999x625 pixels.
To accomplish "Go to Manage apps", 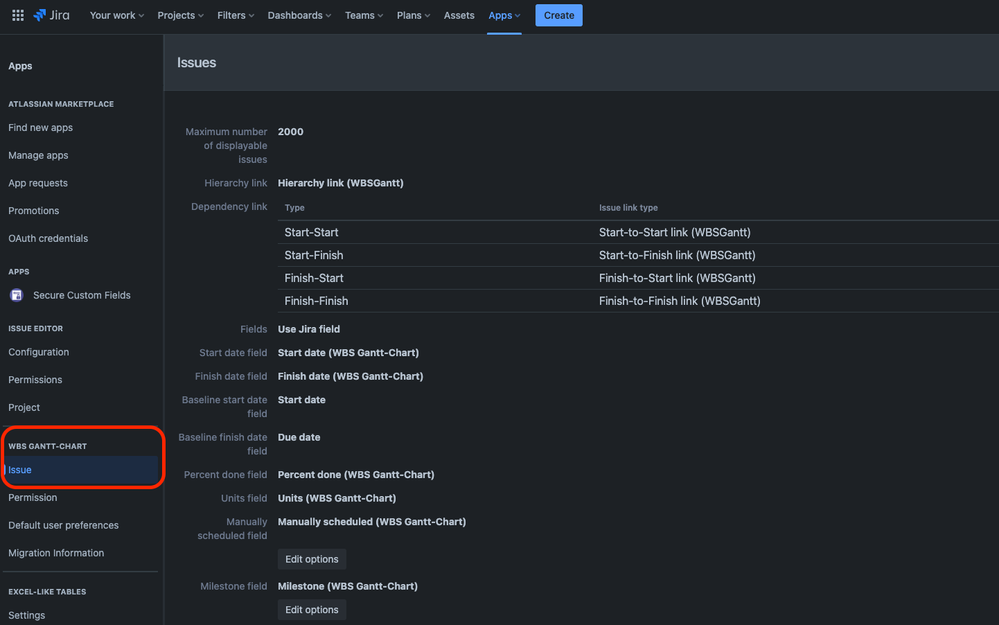I will (38, 155).
